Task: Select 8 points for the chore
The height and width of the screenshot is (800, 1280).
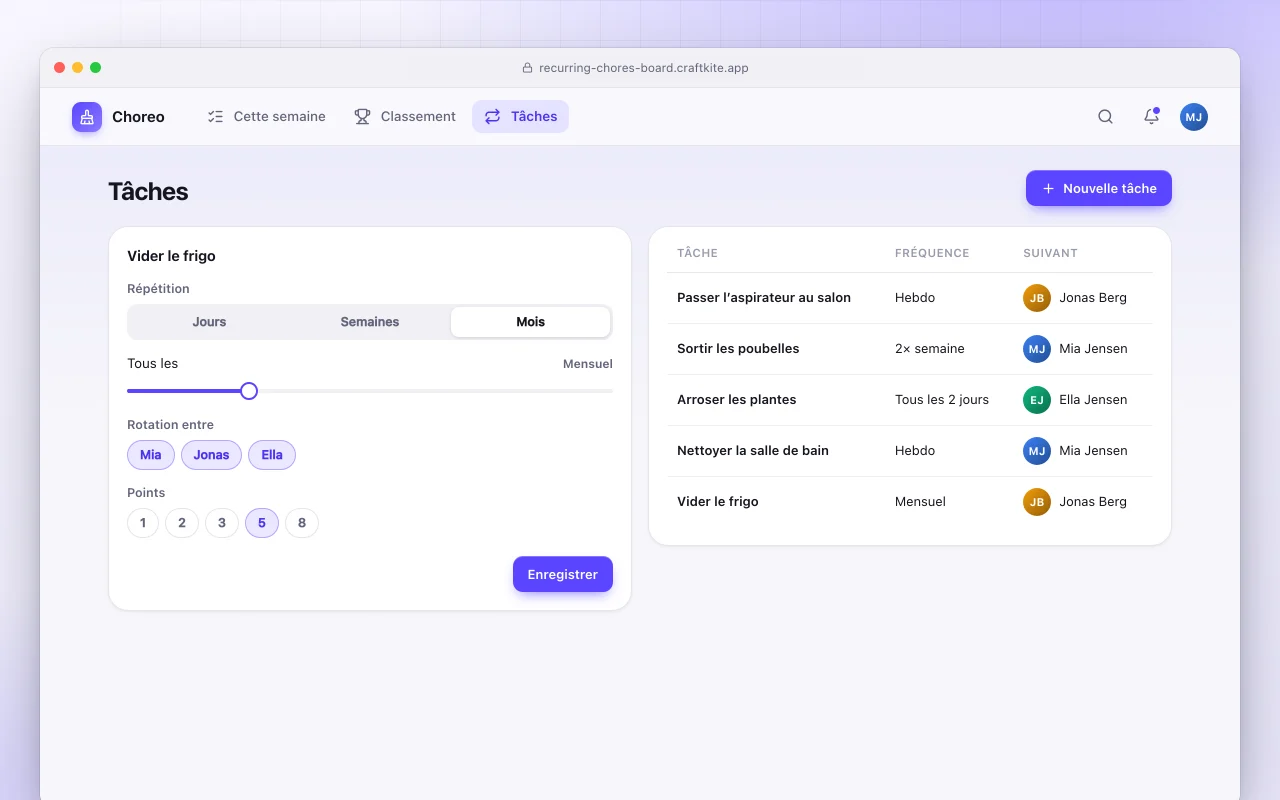Action: tap(302, 523)
